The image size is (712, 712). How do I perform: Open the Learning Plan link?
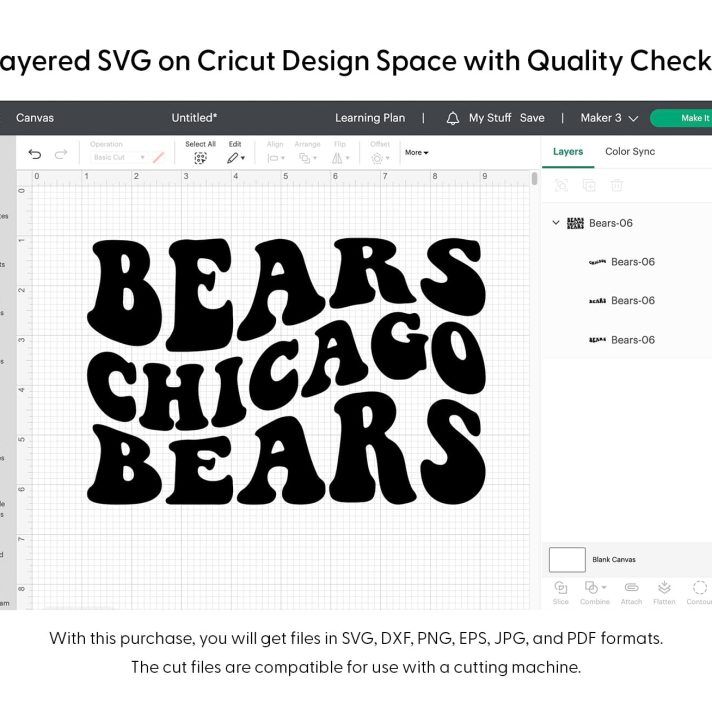click(x=370, y=118)
